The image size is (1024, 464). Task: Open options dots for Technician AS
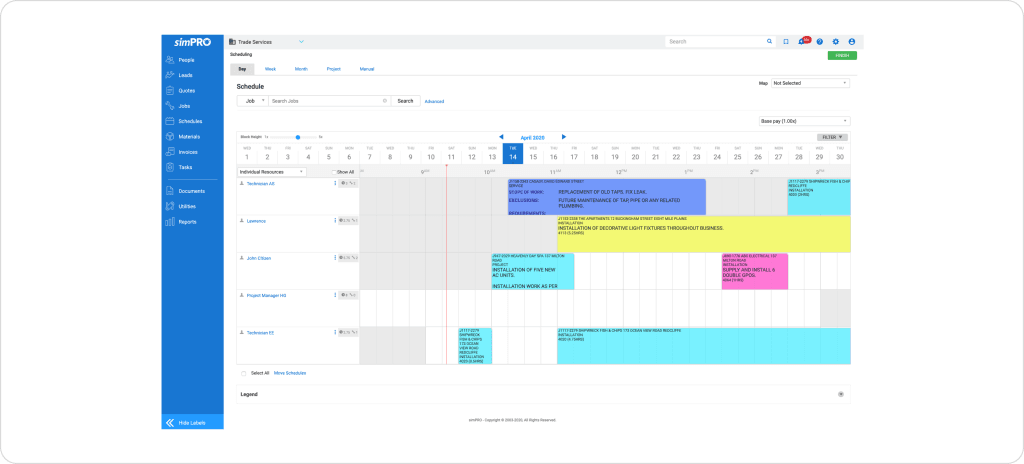pyautogui.click(x=334, y=184)
